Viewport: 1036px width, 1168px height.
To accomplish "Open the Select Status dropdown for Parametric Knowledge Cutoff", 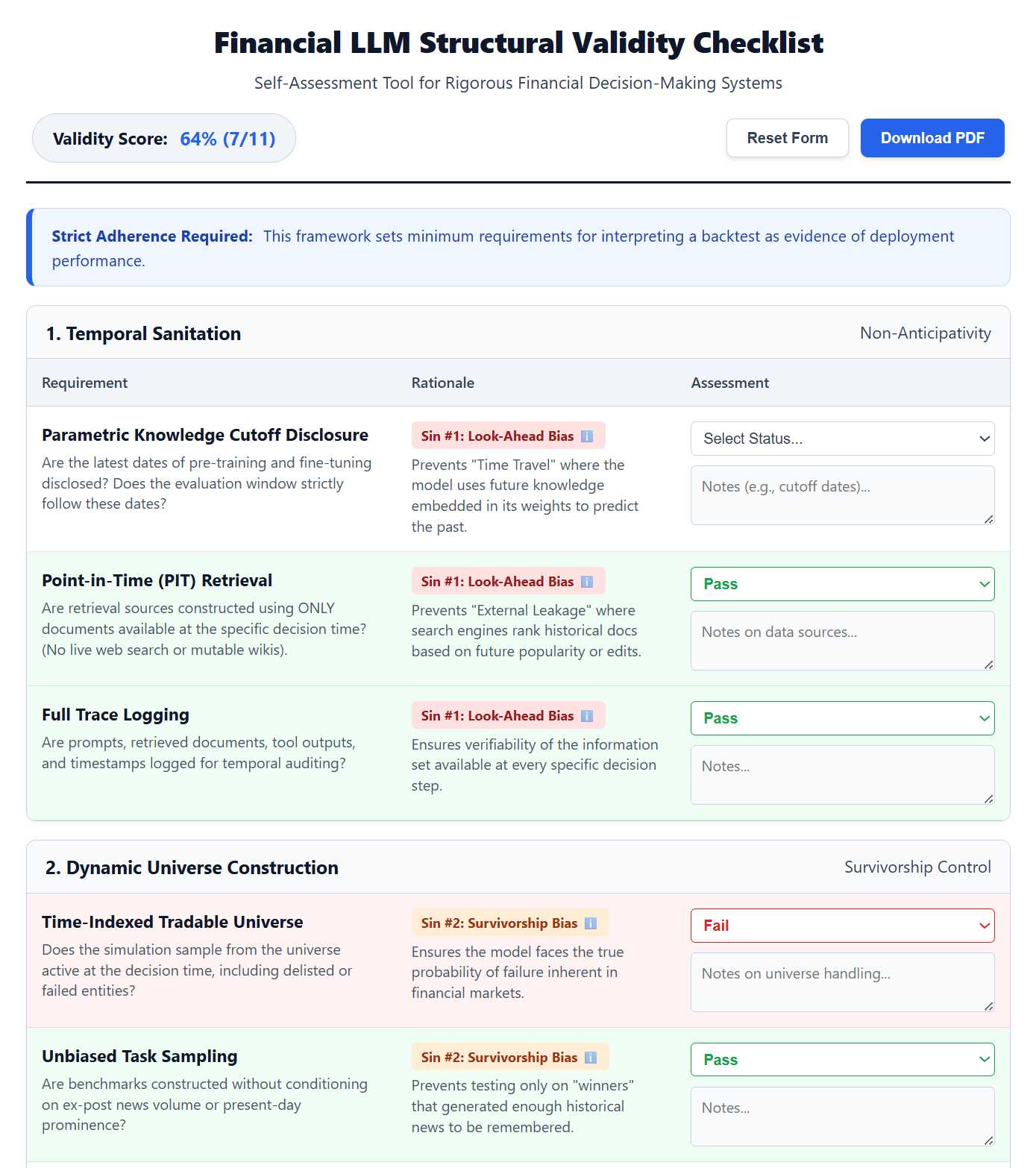I will pyautogui.click(x=842, y=439).
